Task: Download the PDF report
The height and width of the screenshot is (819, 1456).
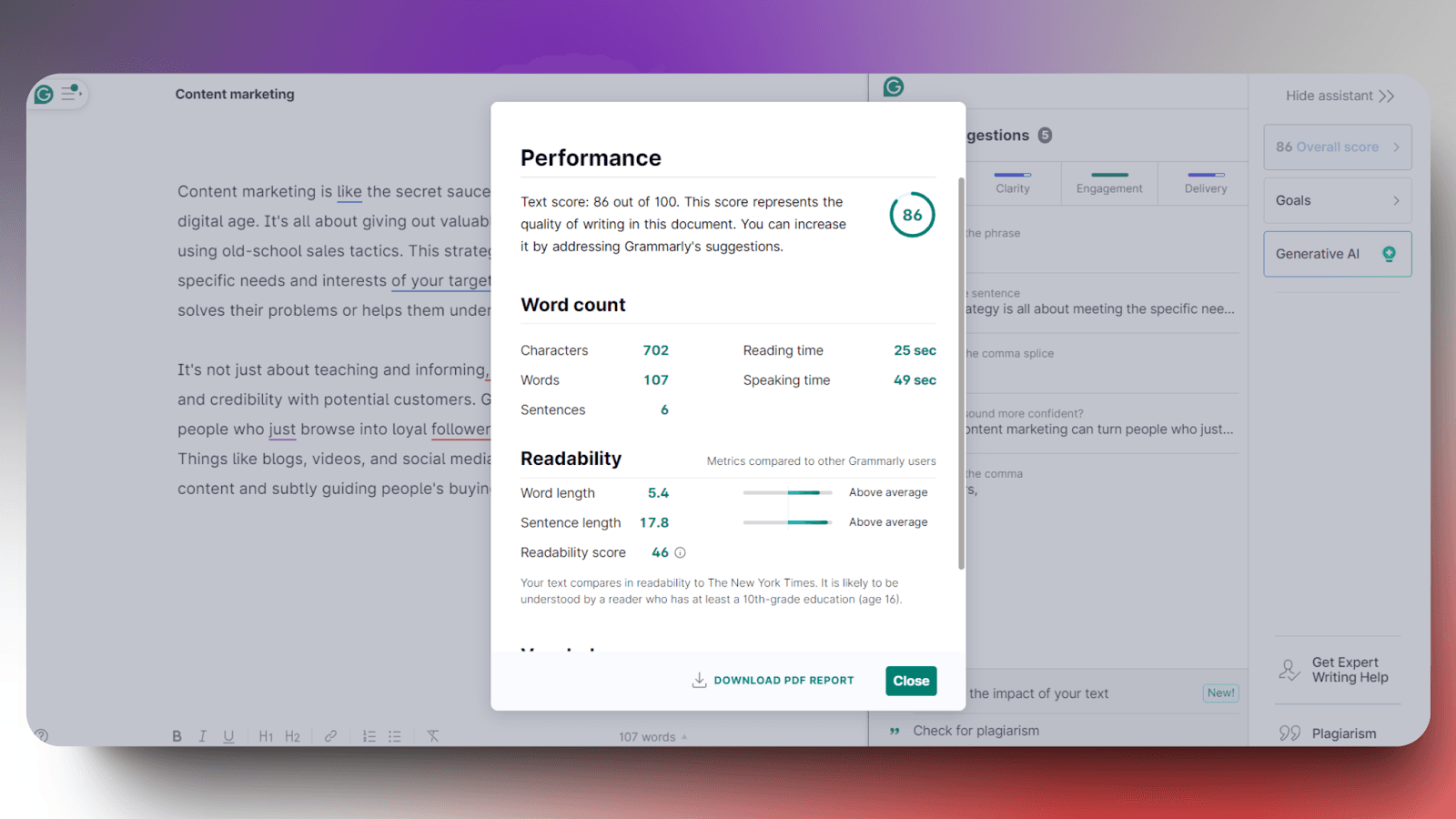Action: [x=773, y=680]
